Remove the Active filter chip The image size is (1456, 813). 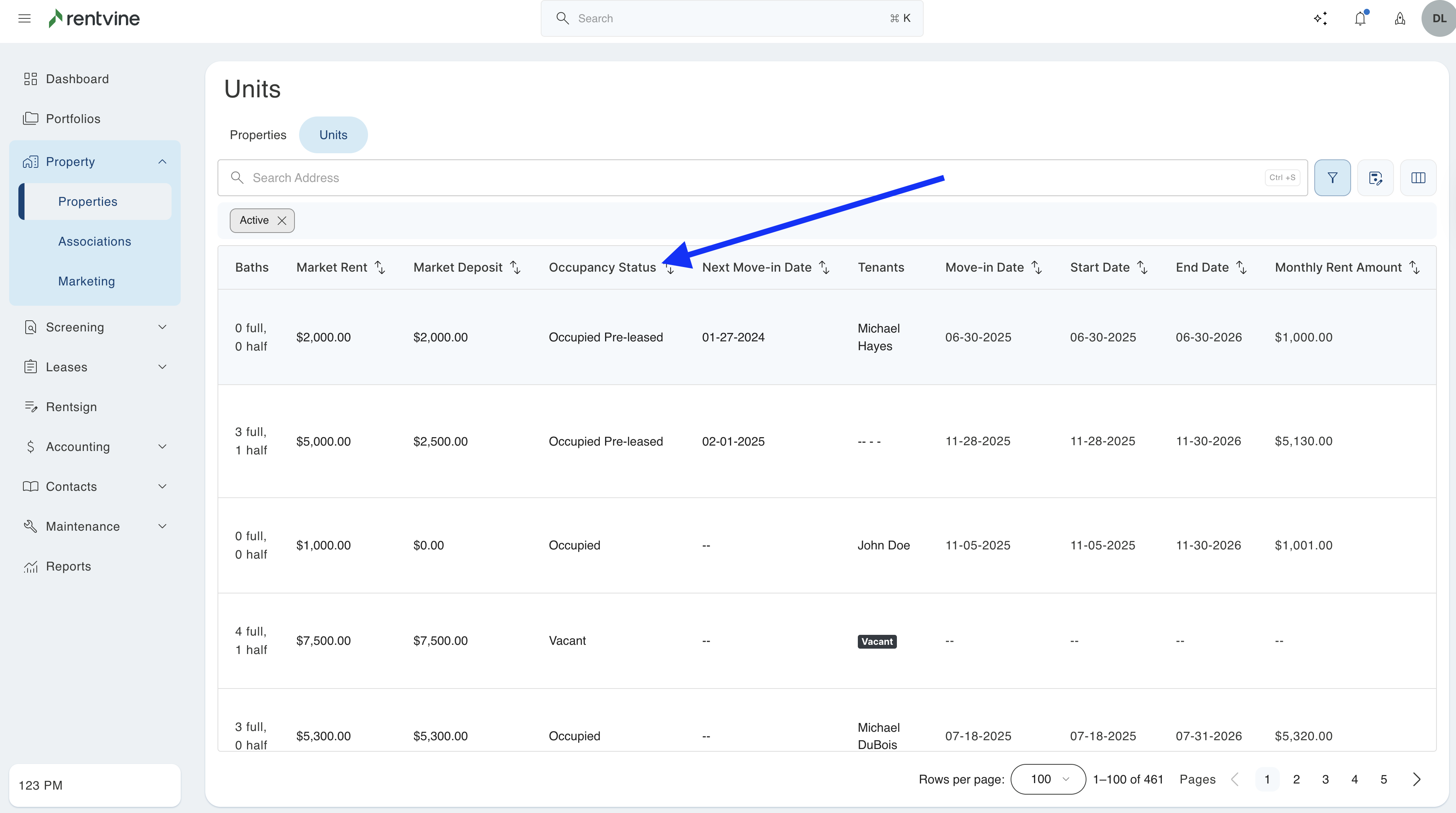281,221
